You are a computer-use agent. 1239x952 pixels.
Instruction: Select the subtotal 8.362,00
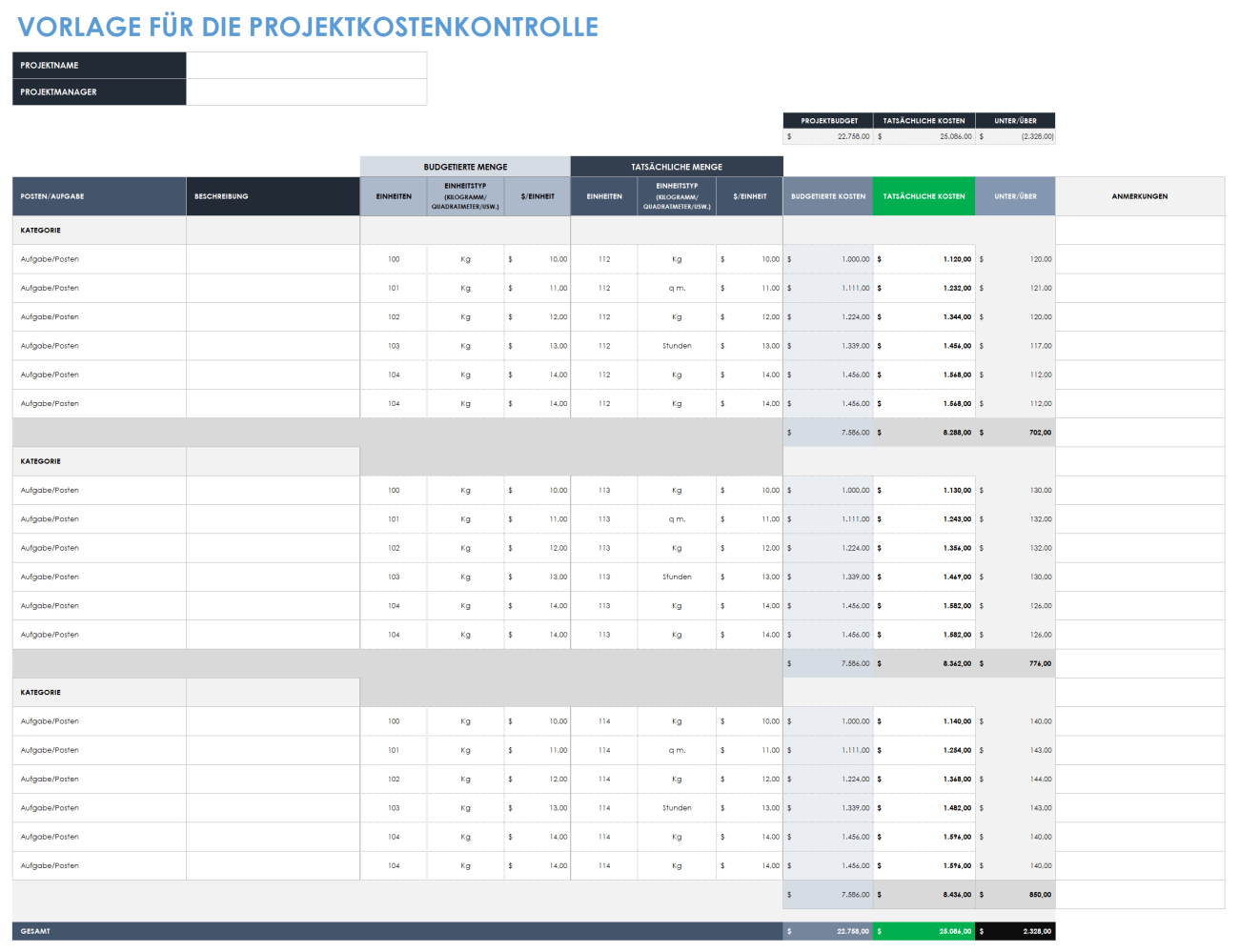tap(924, 663)
